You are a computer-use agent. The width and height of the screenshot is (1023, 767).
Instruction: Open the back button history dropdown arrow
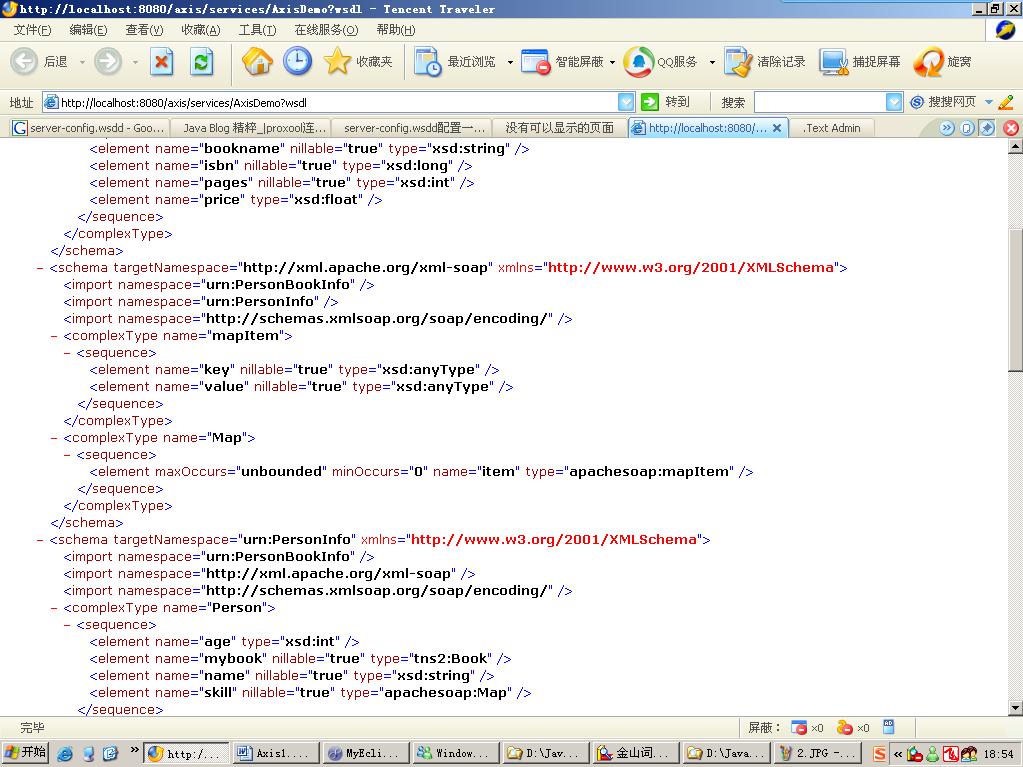point(82,63)
